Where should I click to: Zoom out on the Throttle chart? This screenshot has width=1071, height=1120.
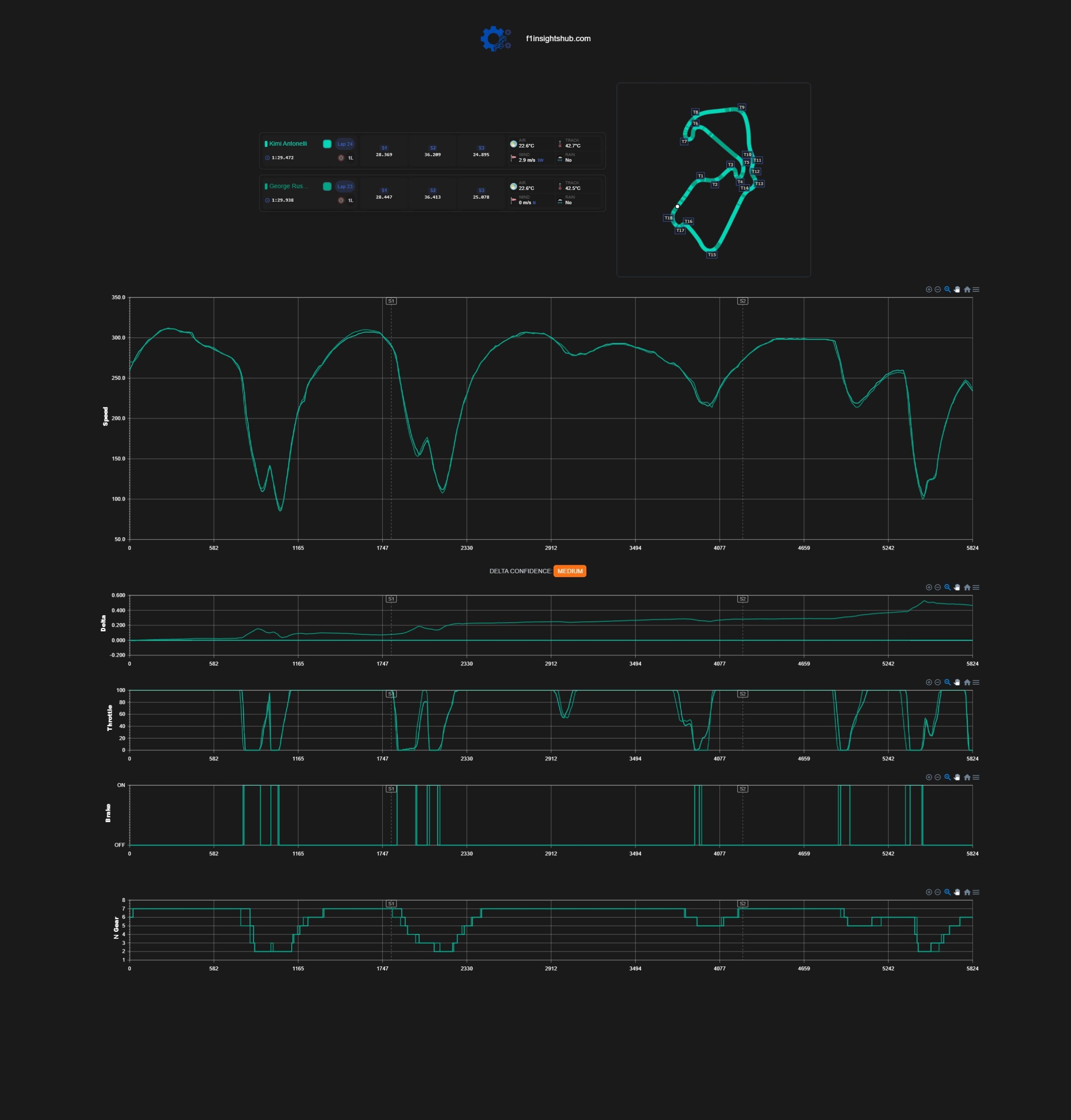(x=938, y=682)
